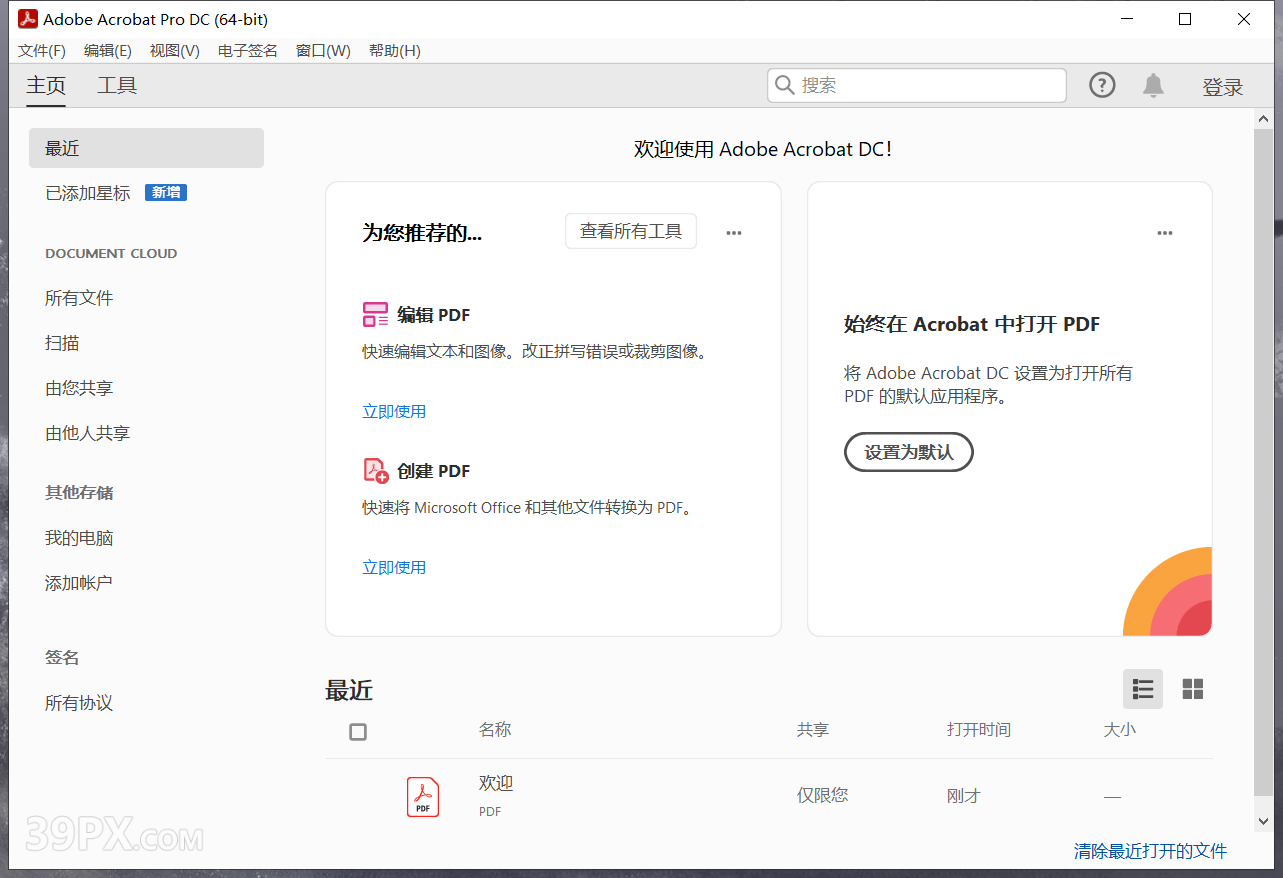Image resolution: width=1283 pixels, height=878 pixels.
Task: Open 所有协议 in the sidebar
Action: coord(79,703)
